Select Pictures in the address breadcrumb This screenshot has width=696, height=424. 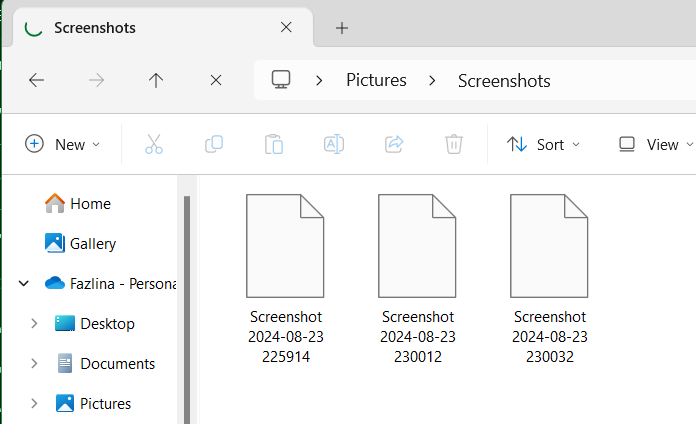point(376,81)
